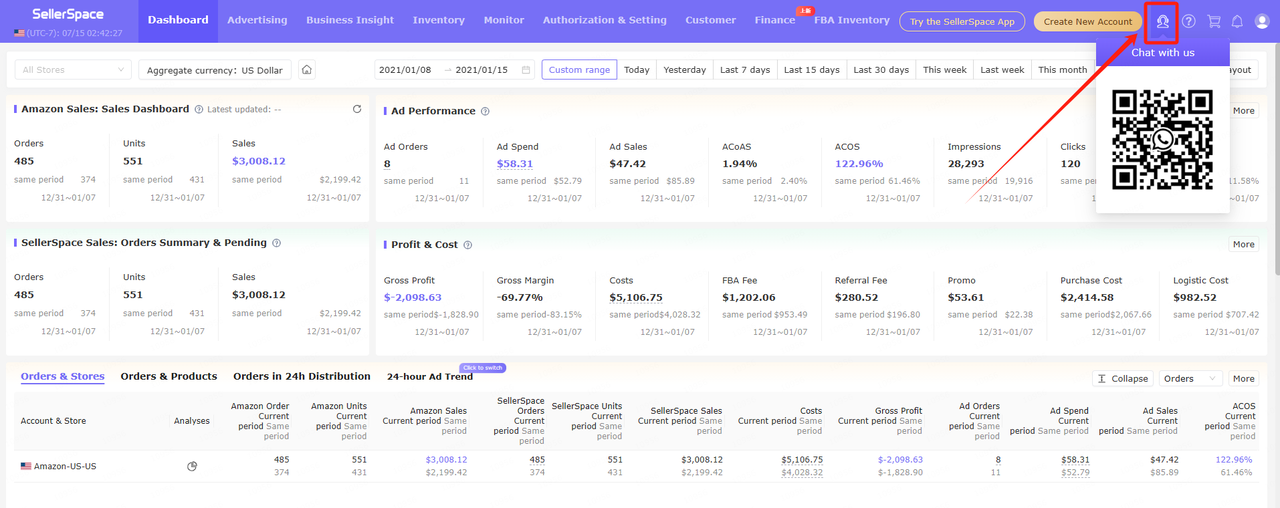This screenshot has height=508, width=1280.
Task: Open the user profile avatar
Action: (x=1261, y=21)
